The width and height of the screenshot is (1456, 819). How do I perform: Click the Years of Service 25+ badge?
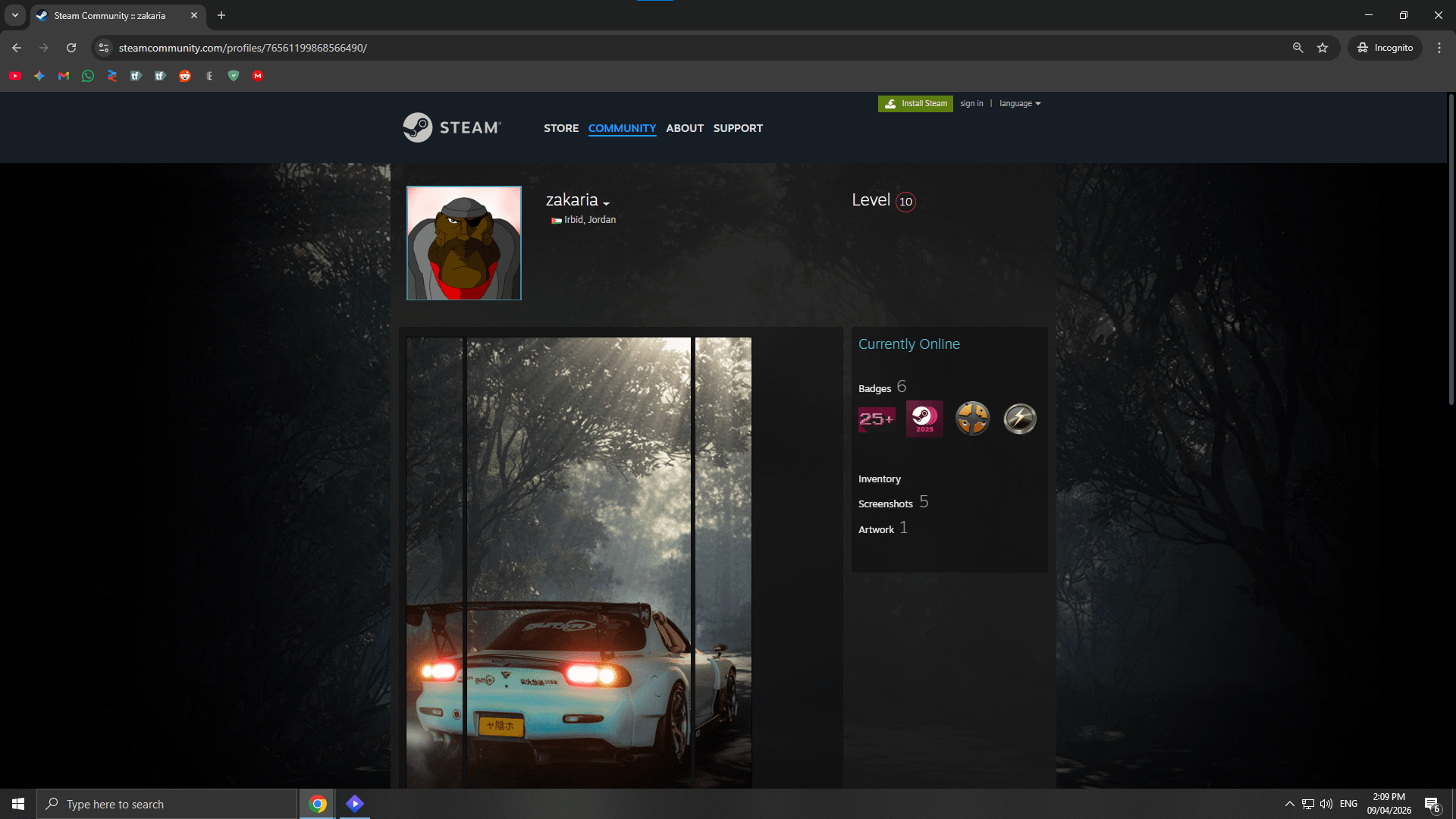coord(876,419)
